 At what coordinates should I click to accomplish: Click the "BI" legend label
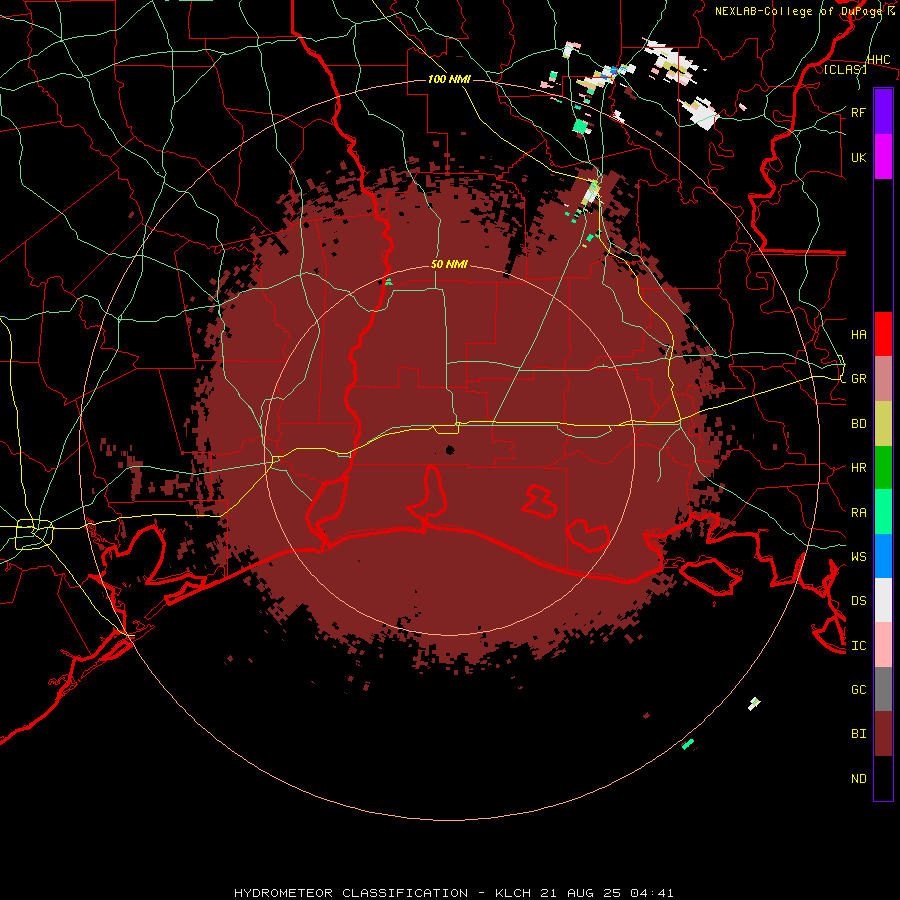[x=858, y=734]
